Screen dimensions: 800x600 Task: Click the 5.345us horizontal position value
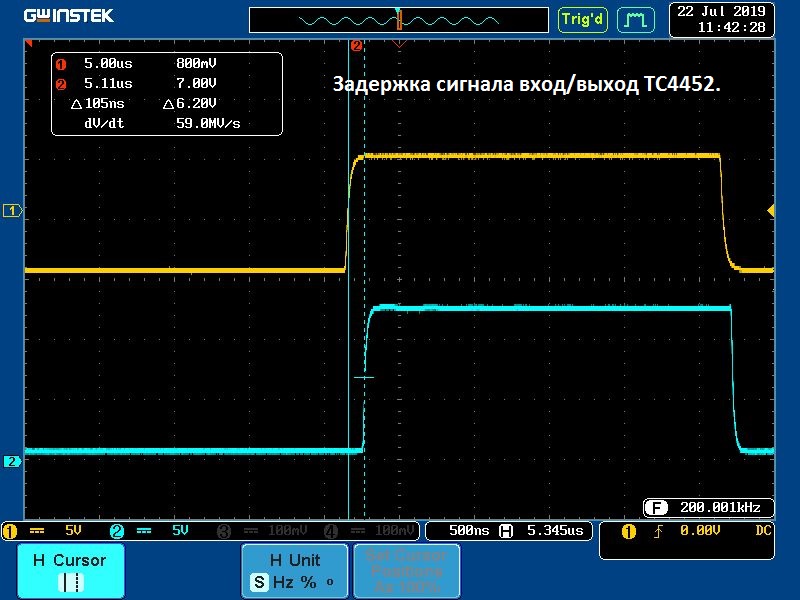(x=555, y=531)
